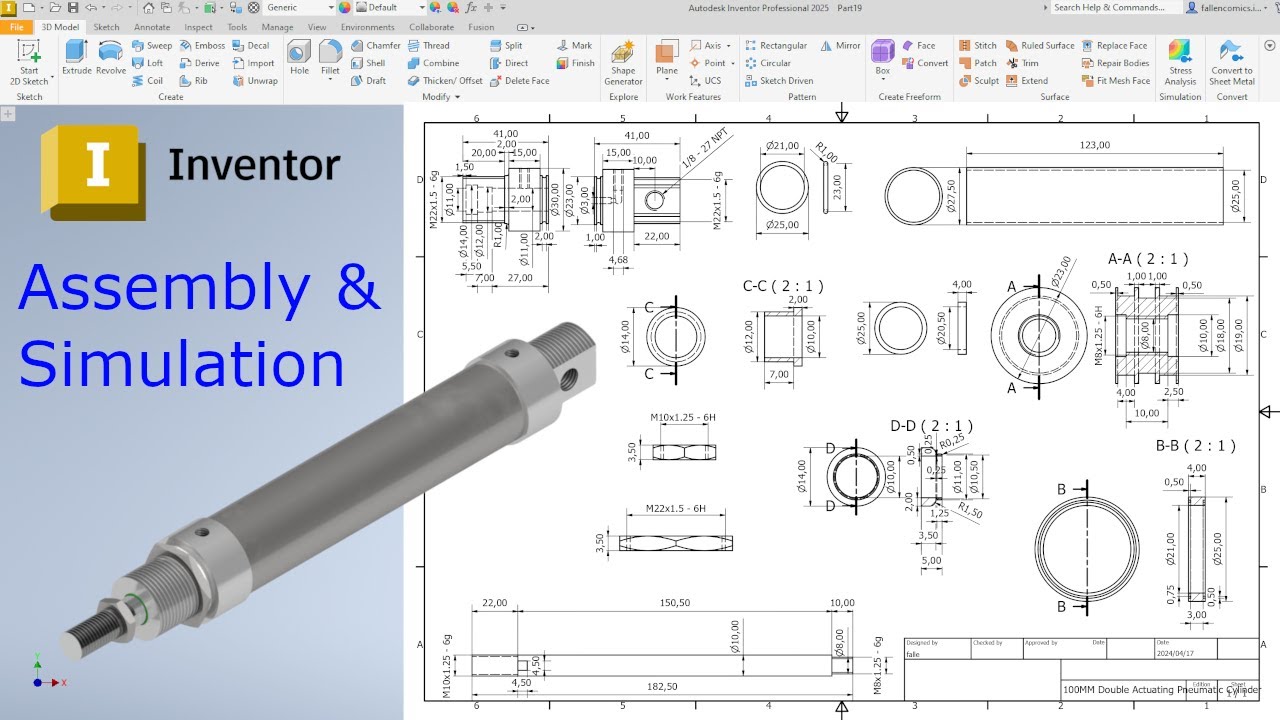Click the Derive tool
The image size is (1280, 720).
(200, 63)
